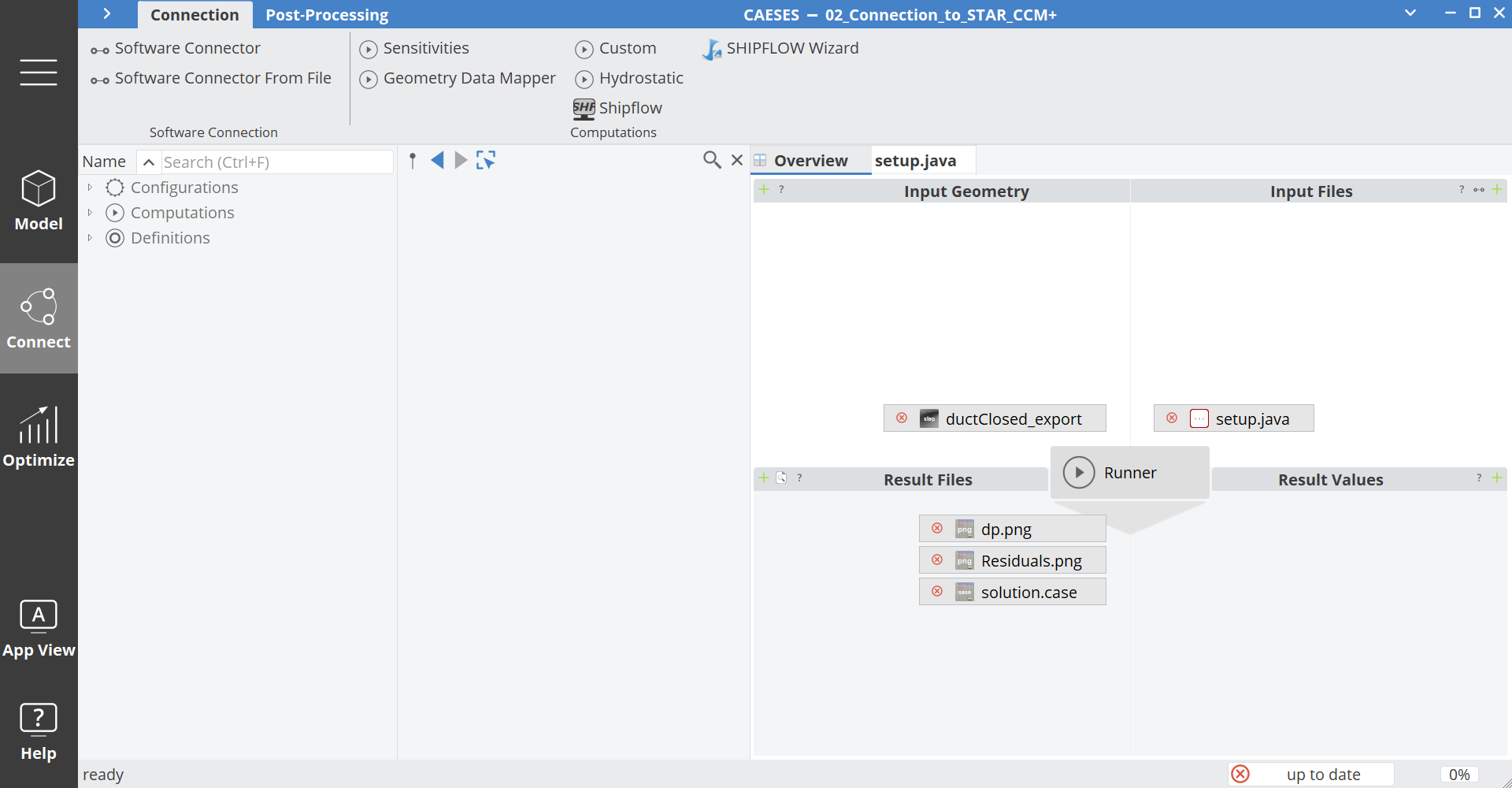Expand the Configurations tree node
Image resolution: width=1512 pixels, height=788 pixels.
[x=90, y=188]
